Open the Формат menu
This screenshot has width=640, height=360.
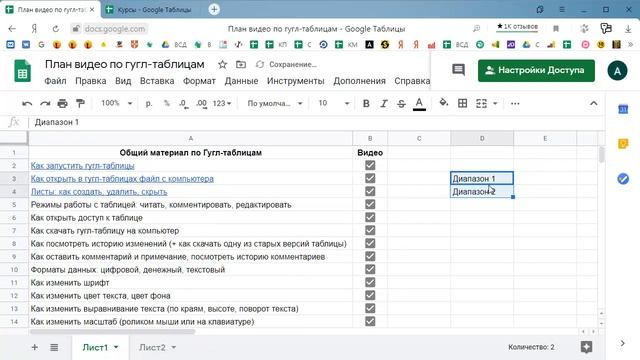pyautogui.click(x=199, y=81)
